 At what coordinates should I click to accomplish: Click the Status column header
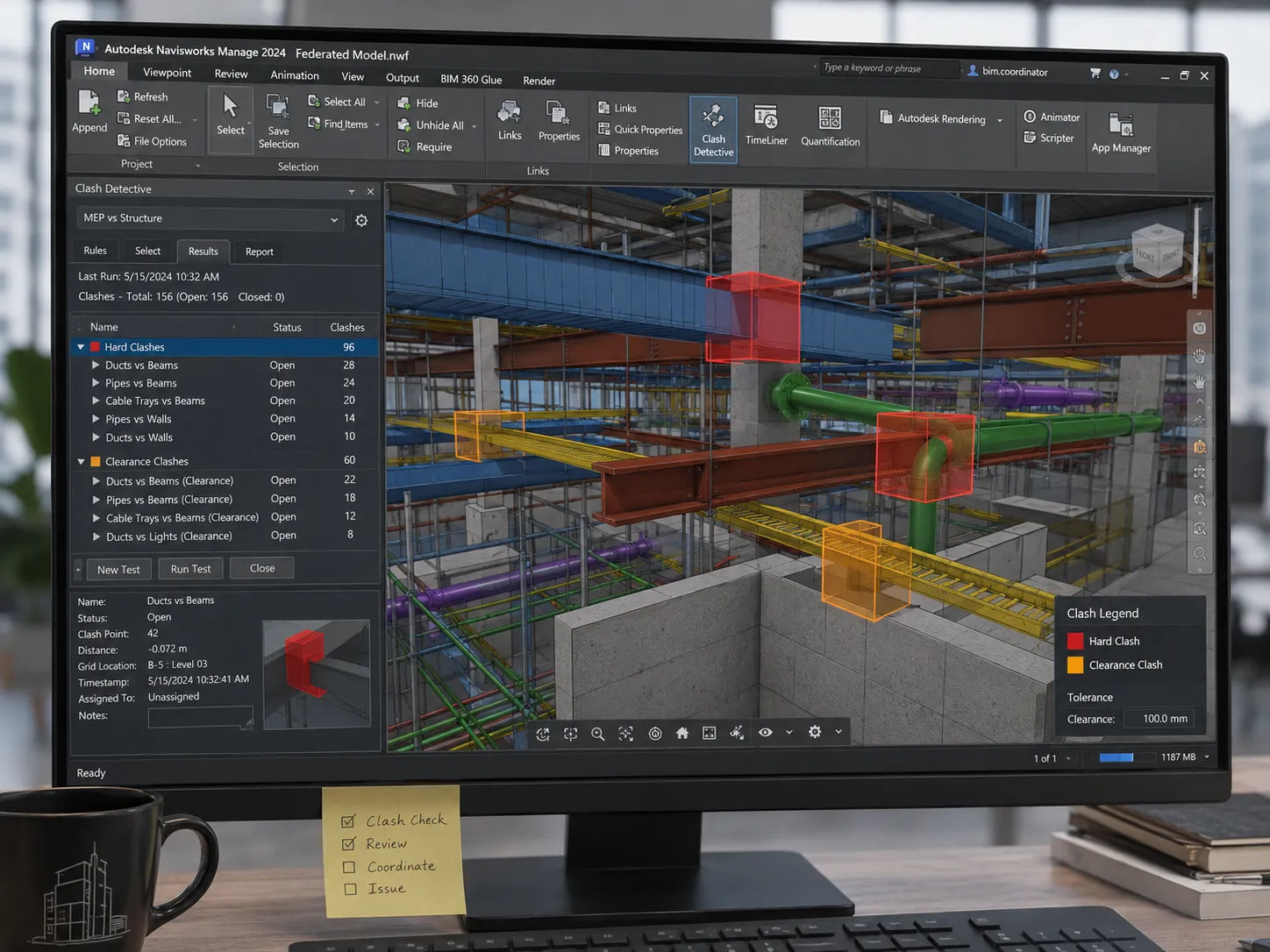(x=287, y=327)
